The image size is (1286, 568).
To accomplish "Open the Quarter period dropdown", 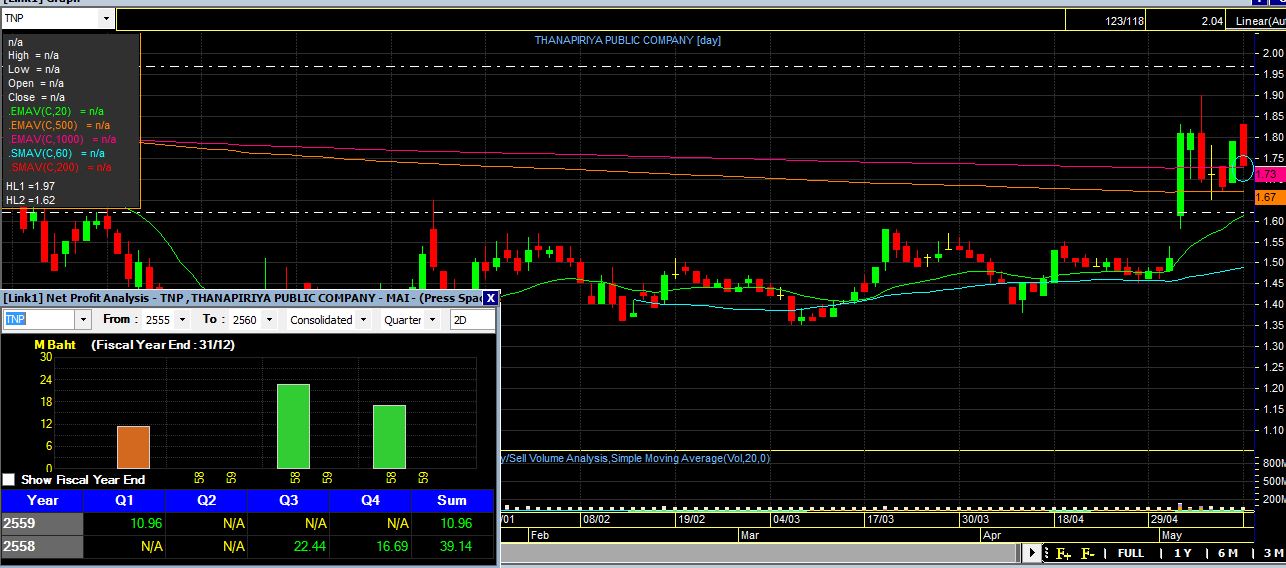I will [433, 320].
